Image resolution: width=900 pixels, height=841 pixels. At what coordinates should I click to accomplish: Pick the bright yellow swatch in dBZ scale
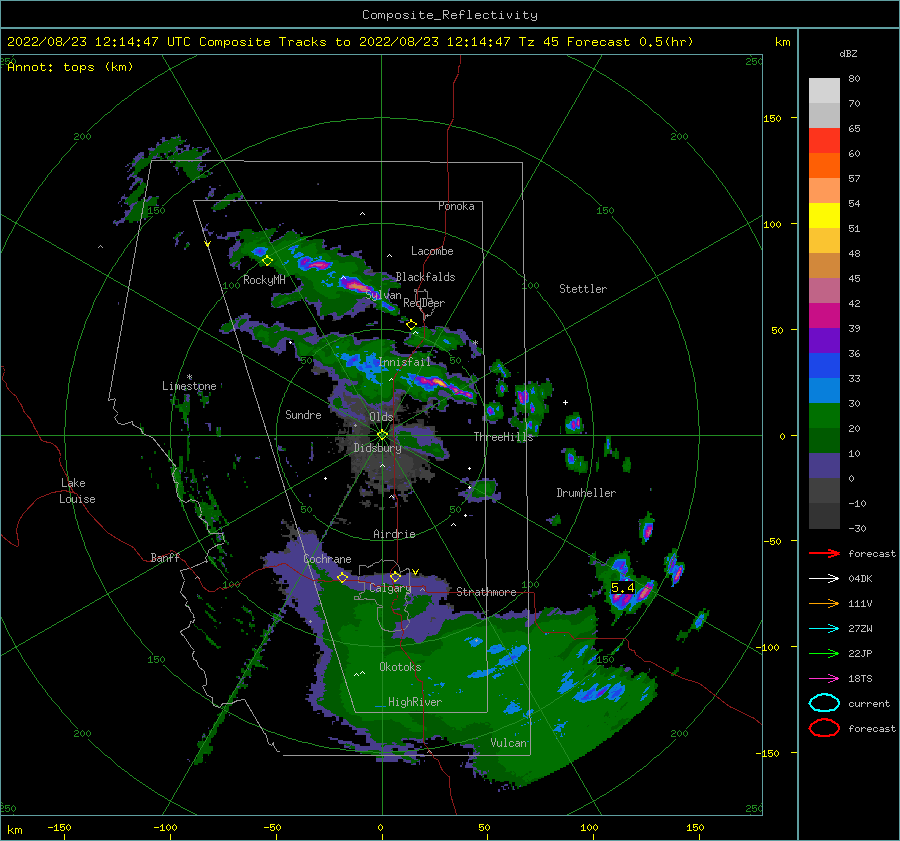tap(824, 216)
